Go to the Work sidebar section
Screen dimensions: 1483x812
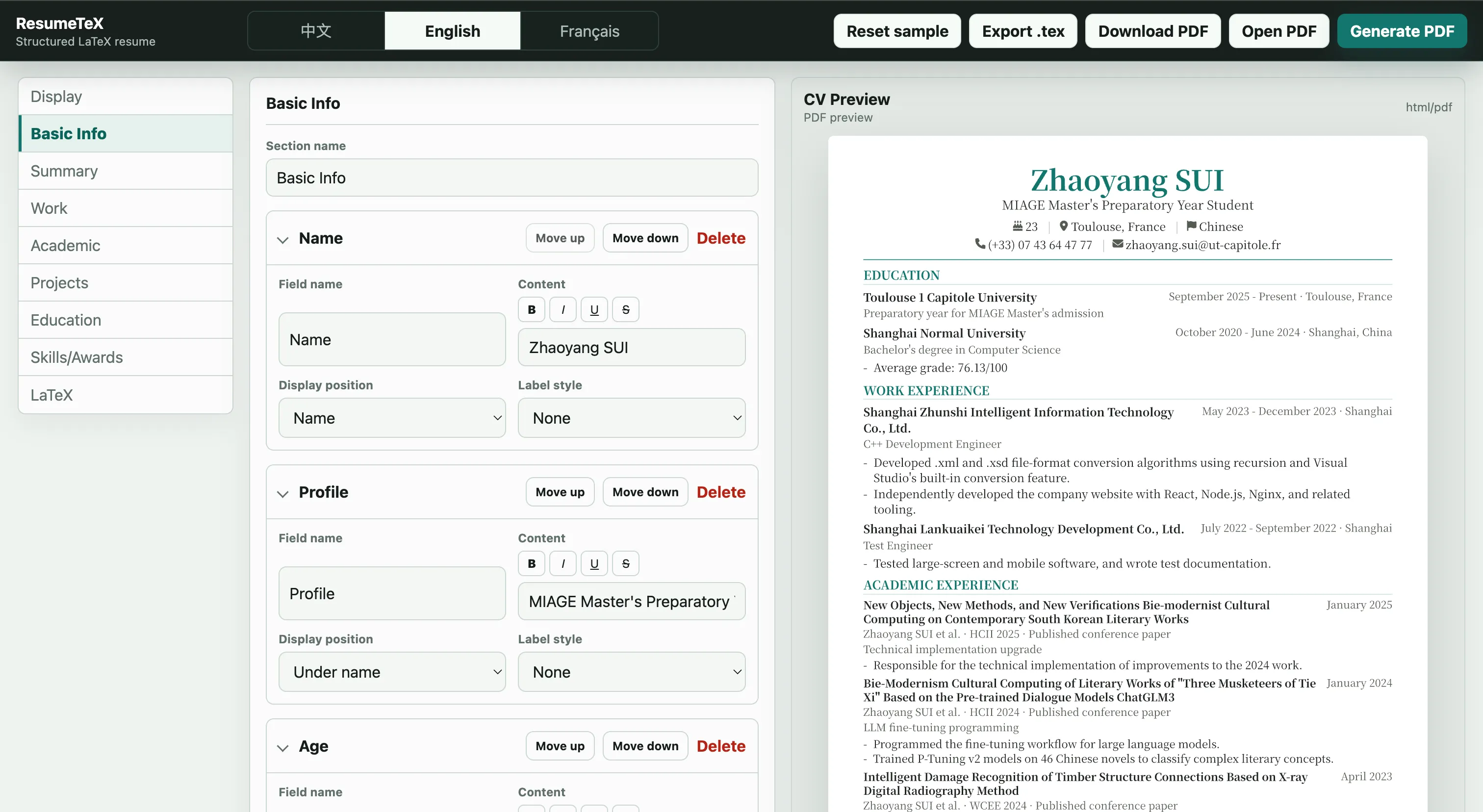pos(126,208)
